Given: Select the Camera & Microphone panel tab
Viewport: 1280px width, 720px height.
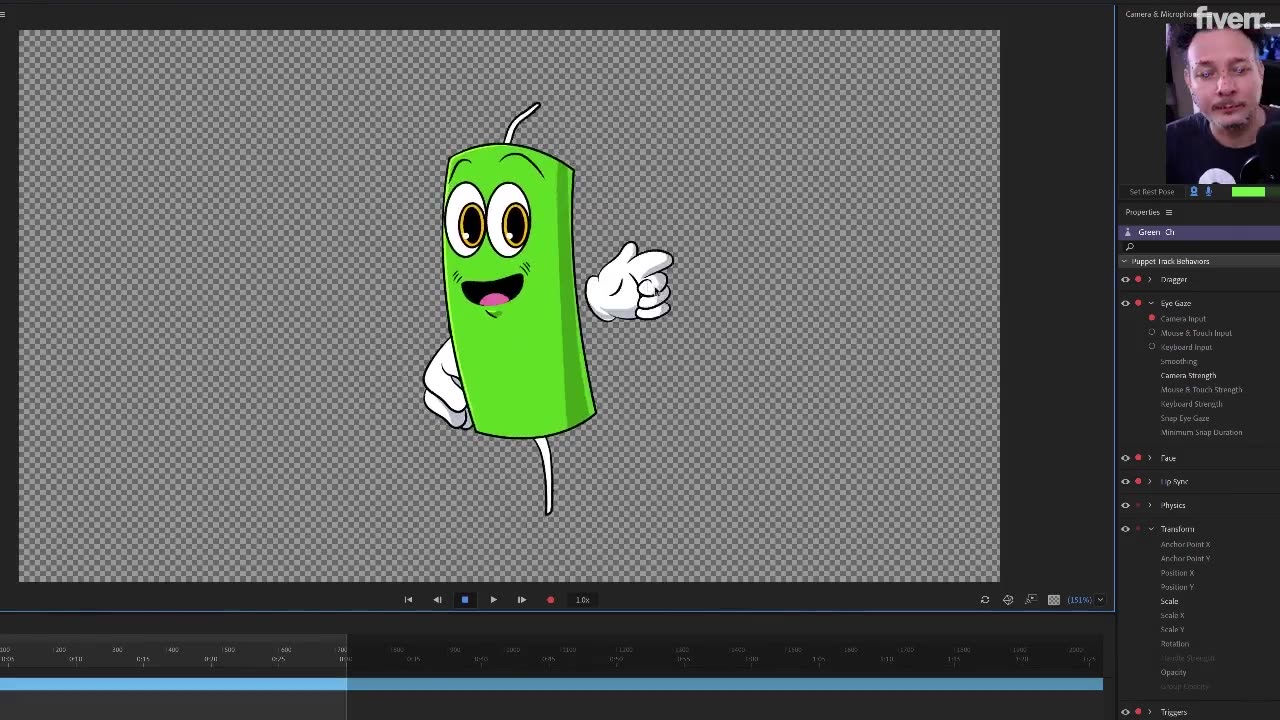Looking at the screenshot, I should pyautogui.click(x=1160, y=14).
